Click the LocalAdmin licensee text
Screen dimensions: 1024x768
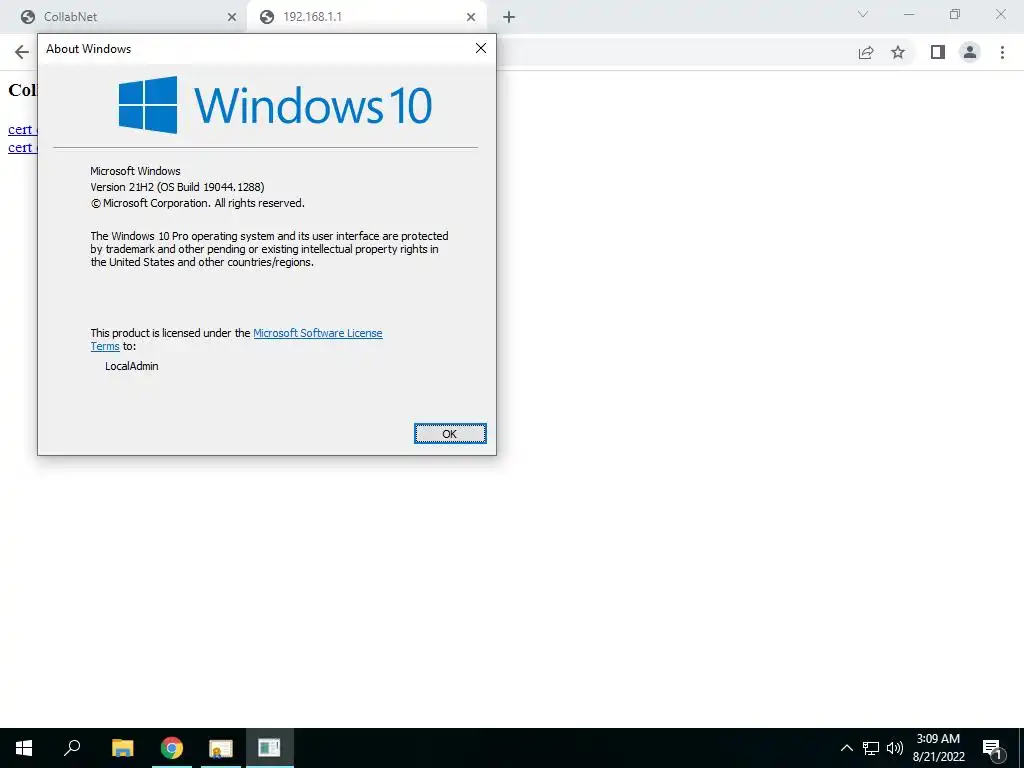point(131,366)
